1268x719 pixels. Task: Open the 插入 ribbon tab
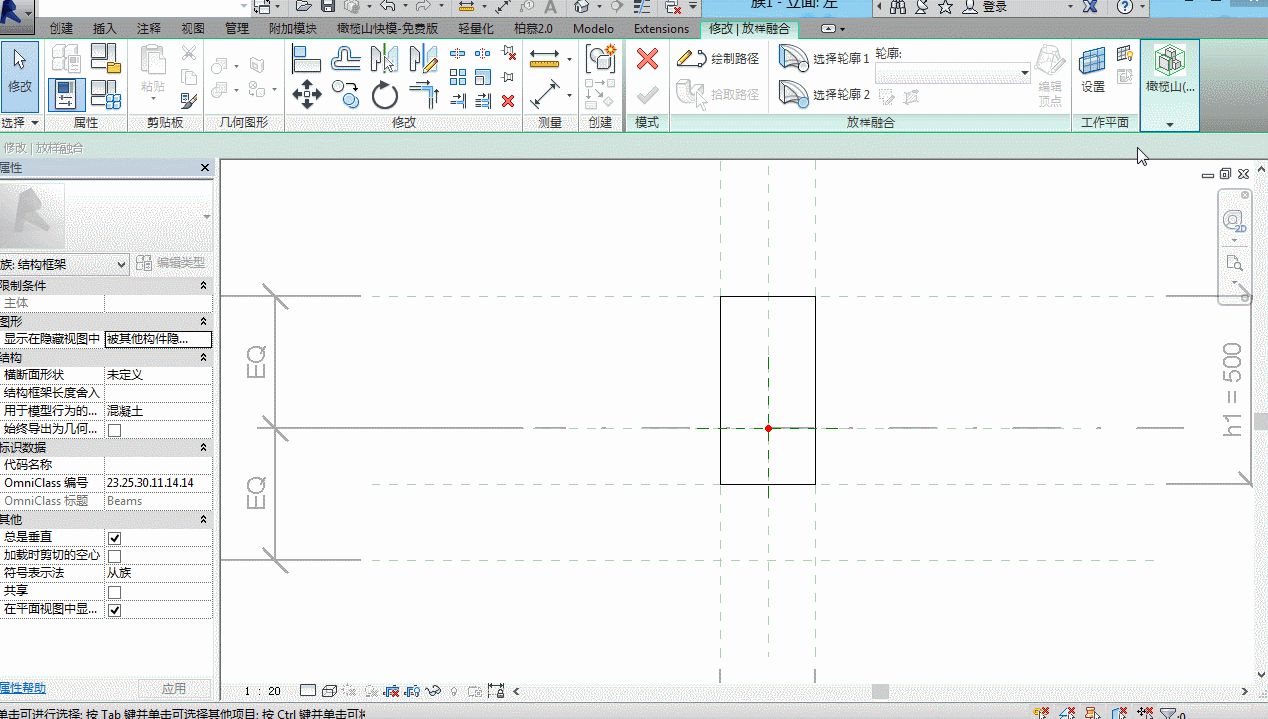click(x=104, y=29)
